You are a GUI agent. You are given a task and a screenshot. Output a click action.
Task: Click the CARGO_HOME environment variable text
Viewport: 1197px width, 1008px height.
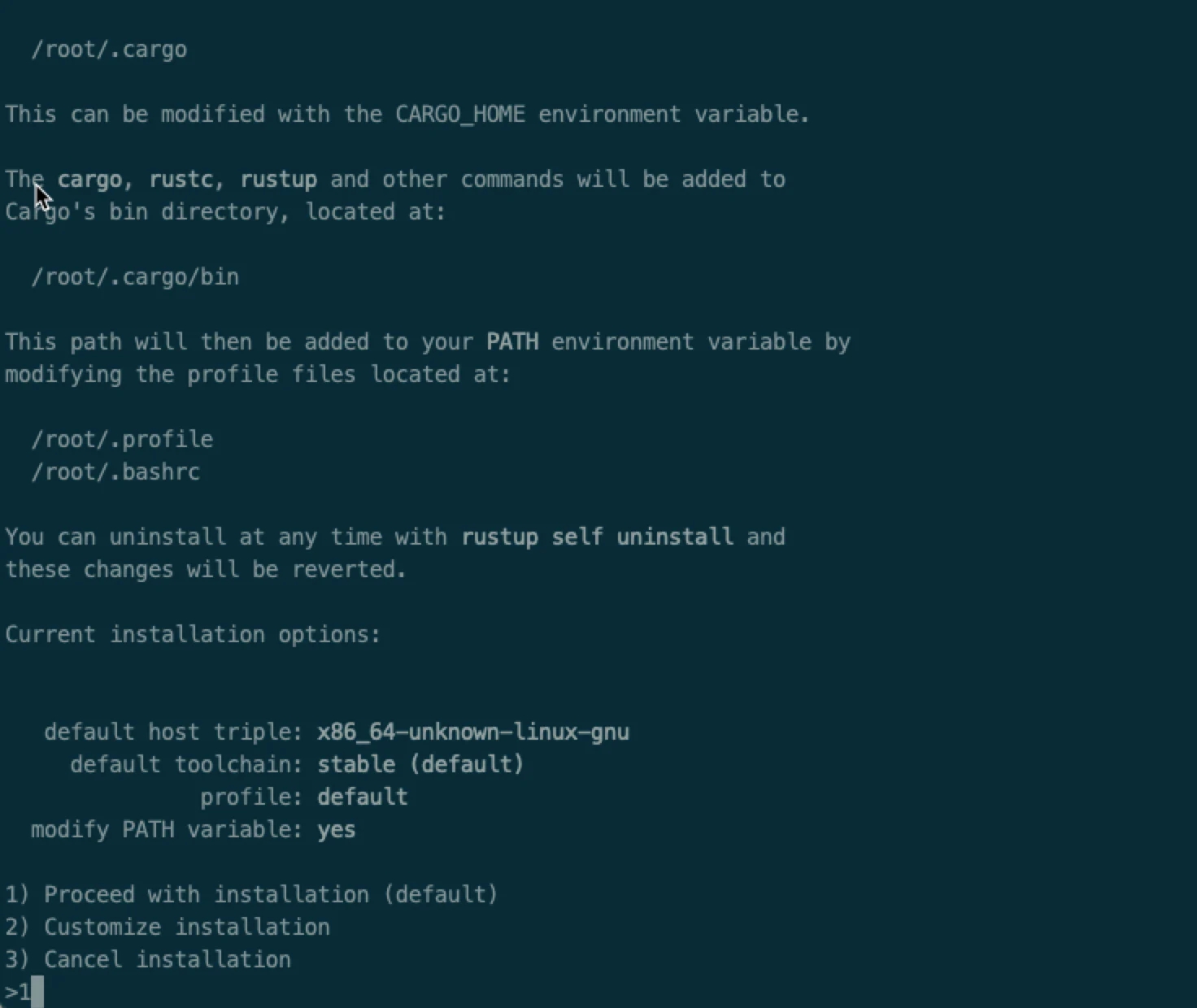pyautogui.click(x=459, y=115)
